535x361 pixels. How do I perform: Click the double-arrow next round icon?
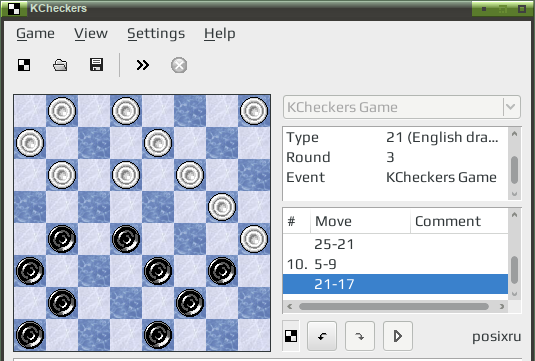[143, 65]
